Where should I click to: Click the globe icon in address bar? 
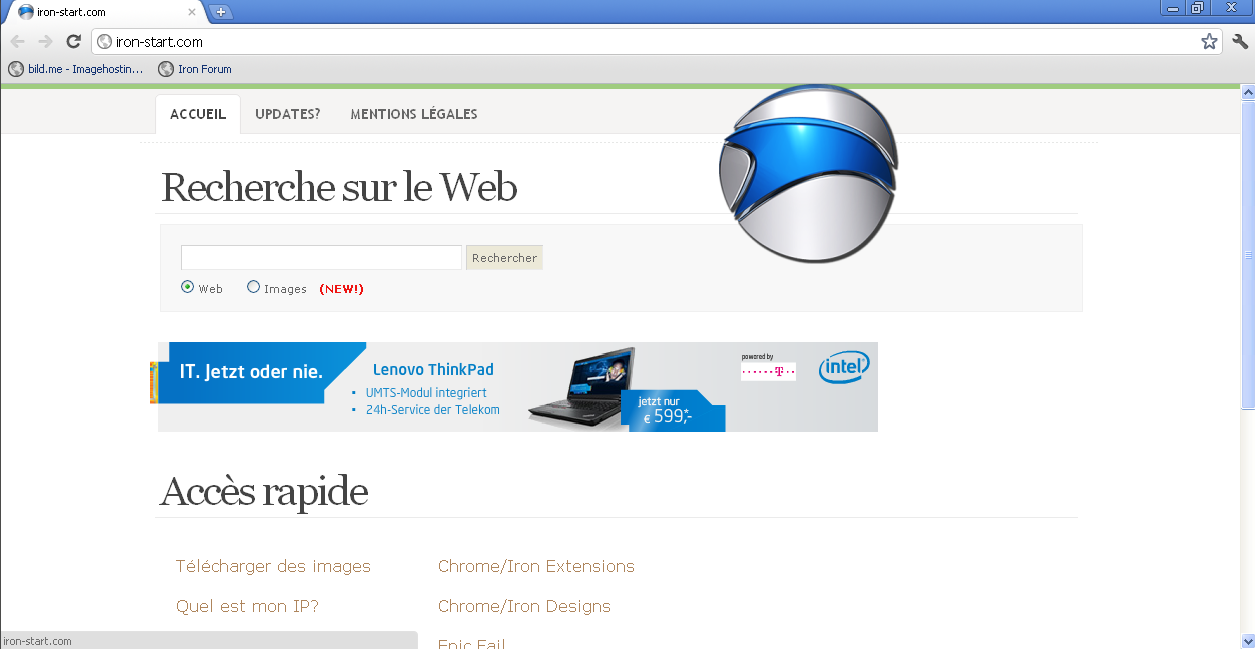104,42
